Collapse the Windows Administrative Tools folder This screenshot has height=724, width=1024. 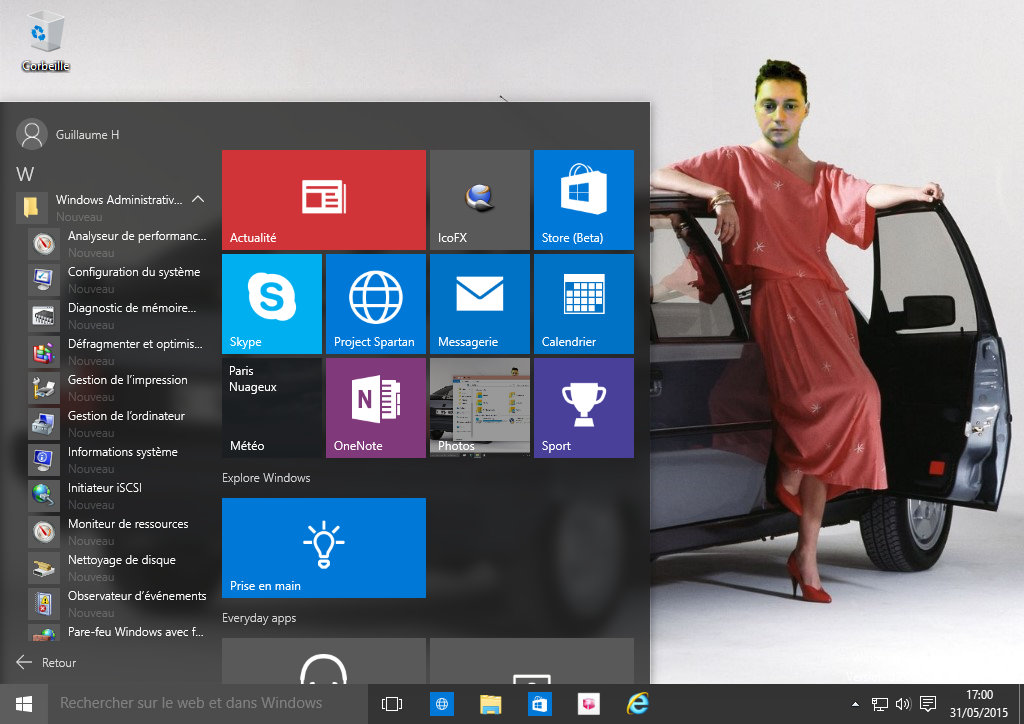pyautogui.click(x=198, y=199)
